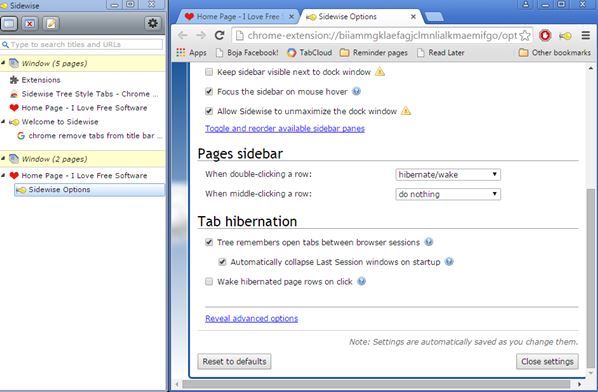Enable Wake hibernated page rows on click
The height and width of the screenshot is (392, 598).
click(x=209, y=281)
